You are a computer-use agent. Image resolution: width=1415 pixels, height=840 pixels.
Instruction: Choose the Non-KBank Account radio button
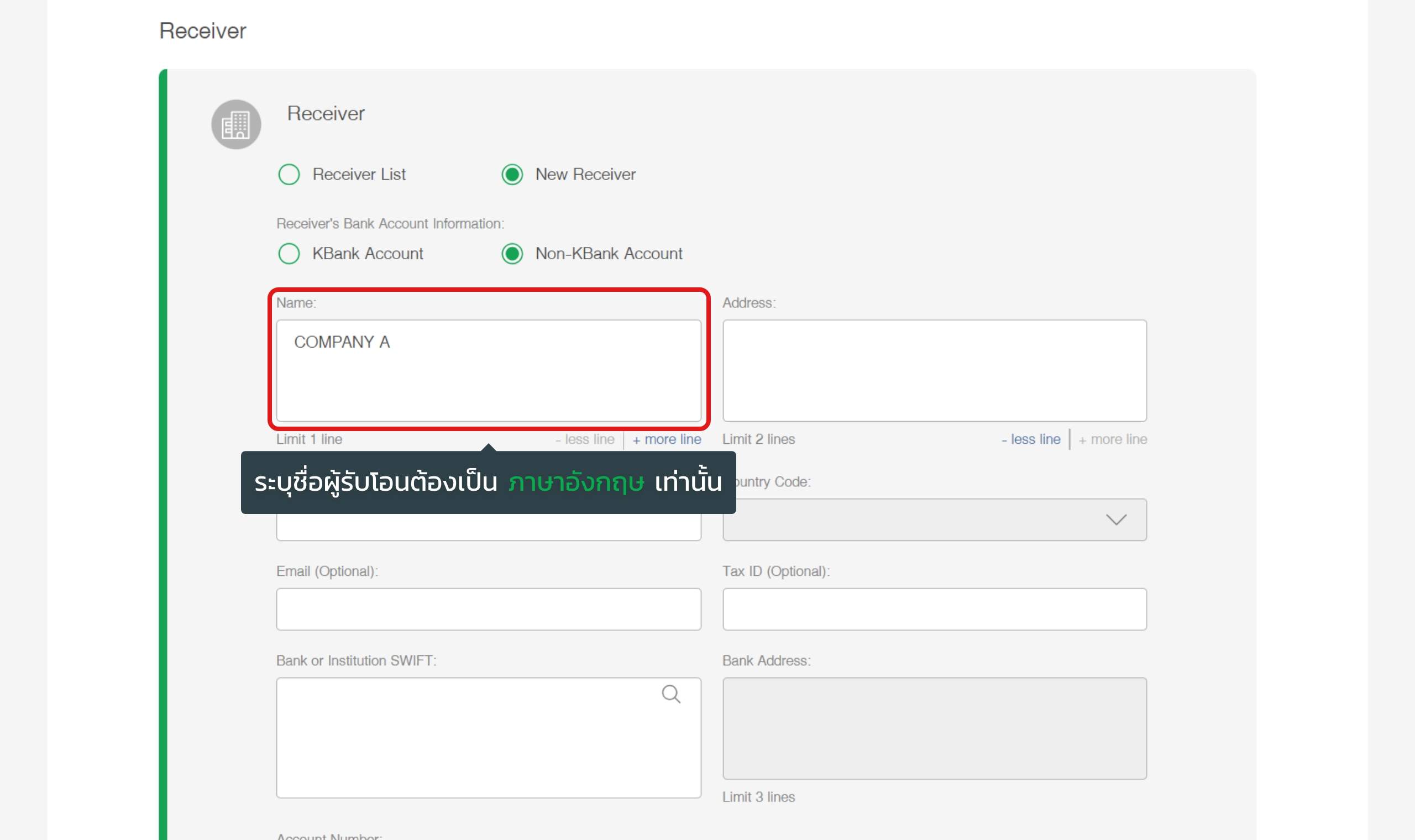(x=512, y=254)
